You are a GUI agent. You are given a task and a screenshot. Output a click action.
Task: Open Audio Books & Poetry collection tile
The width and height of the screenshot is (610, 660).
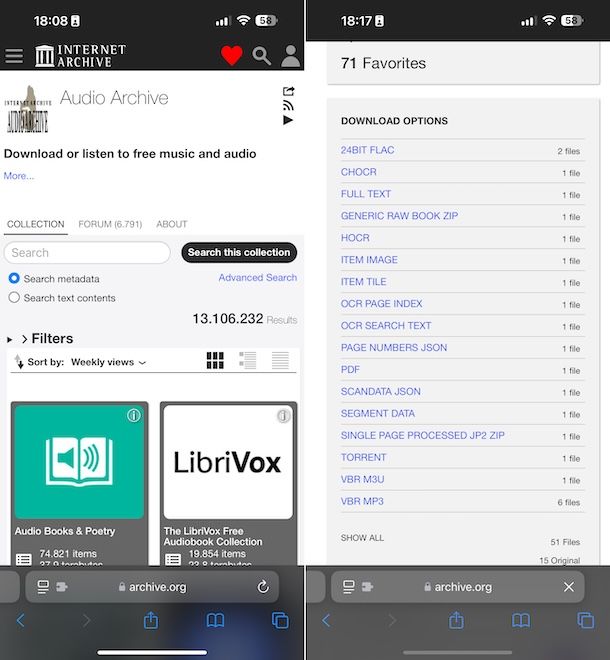[80, 483]
